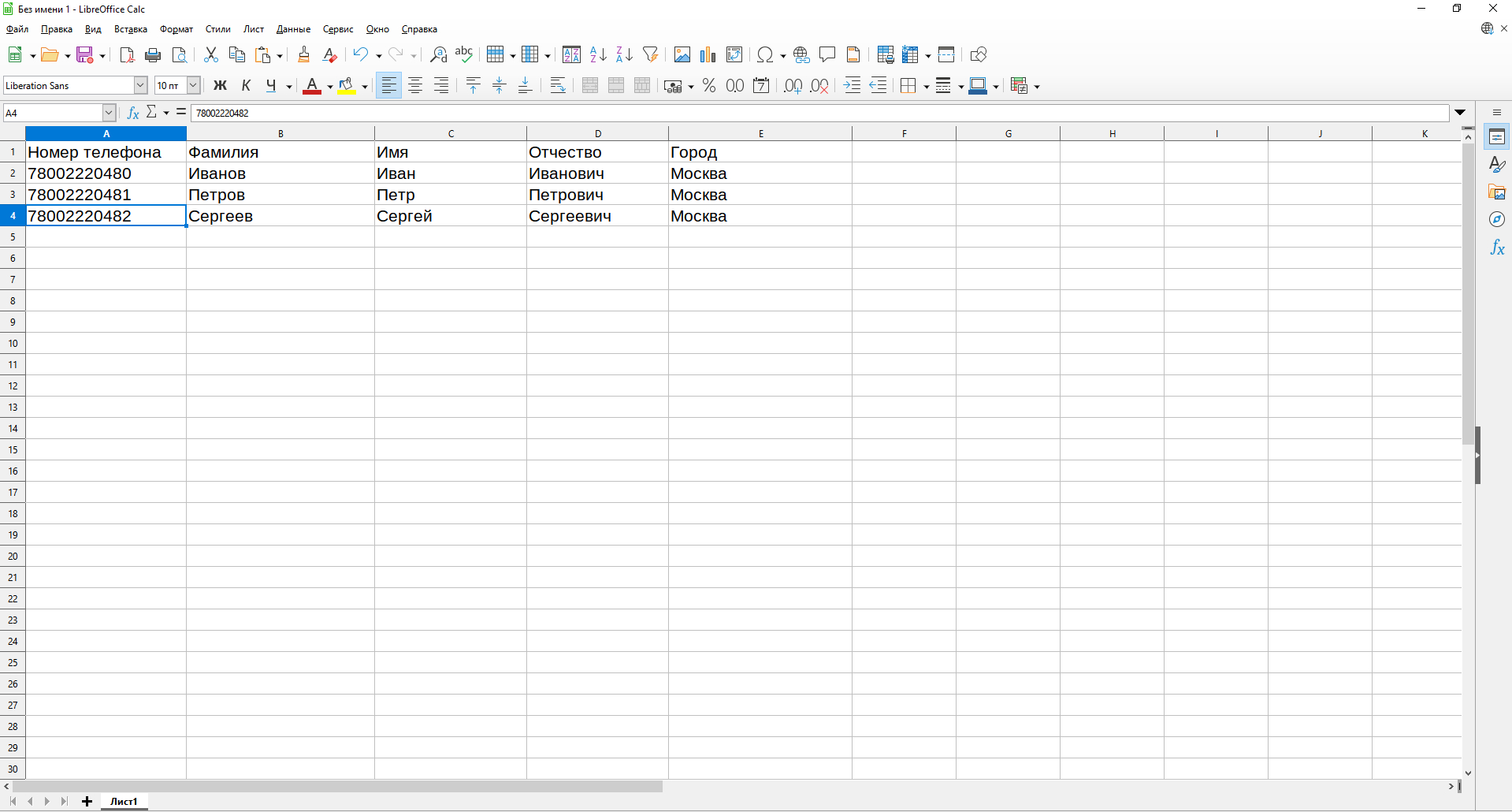Click the Insert Image icon
The width and height of the screenshot is (1512, 812).
click(x=682, y=54)
